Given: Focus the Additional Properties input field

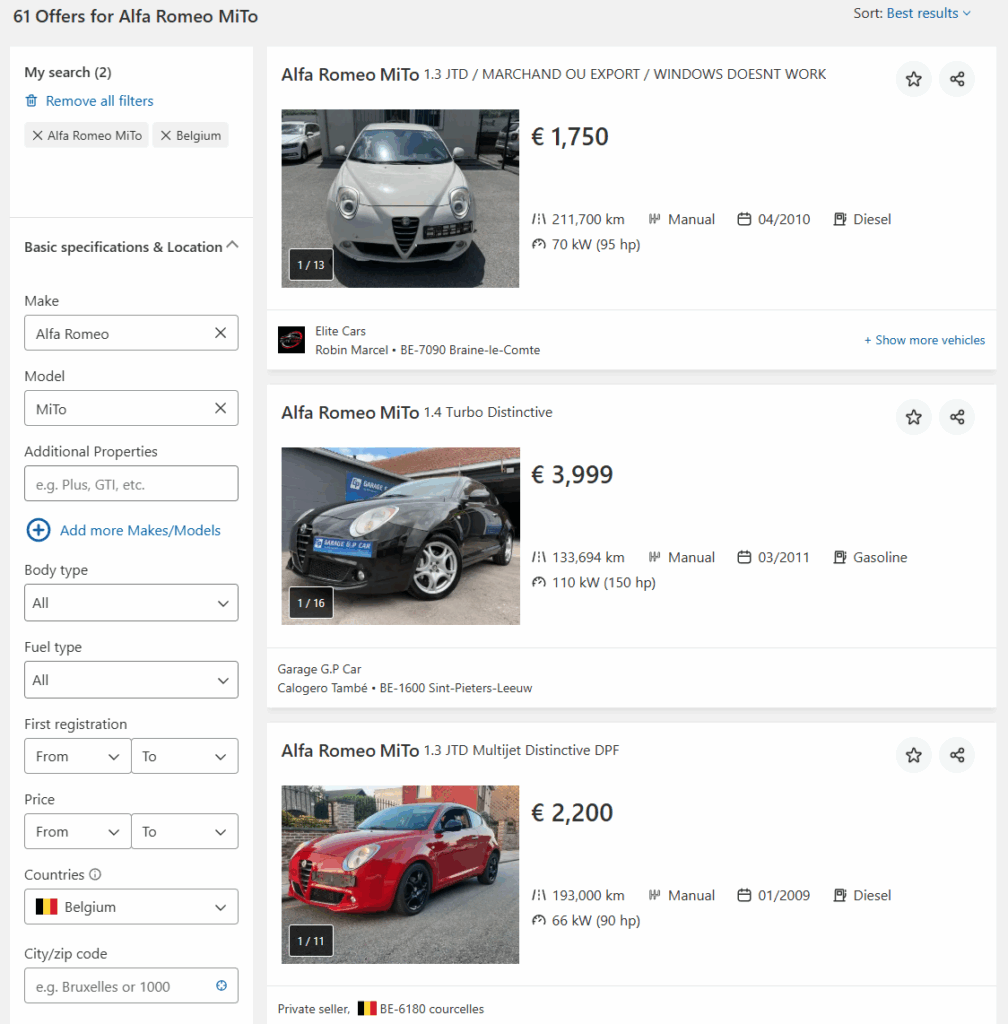Looking at the screenshot, I should 131,484.
